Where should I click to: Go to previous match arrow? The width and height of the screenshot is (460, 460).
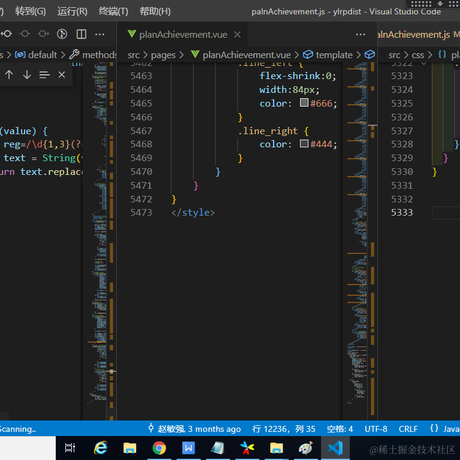9,75
